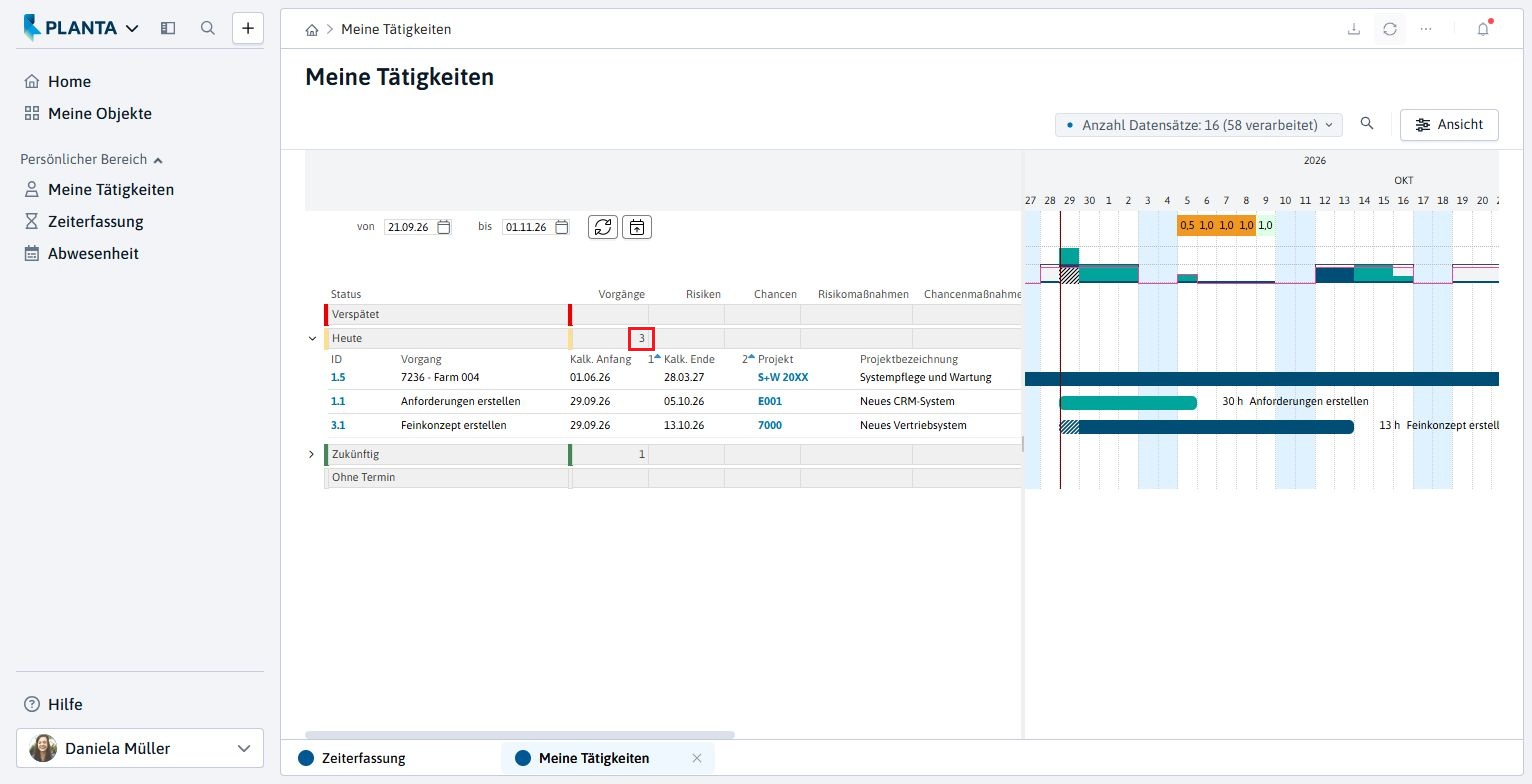Click the horizontal scrollbar below the table
This screenshot has height=784, width=1532.
click(x=519, y=735)
